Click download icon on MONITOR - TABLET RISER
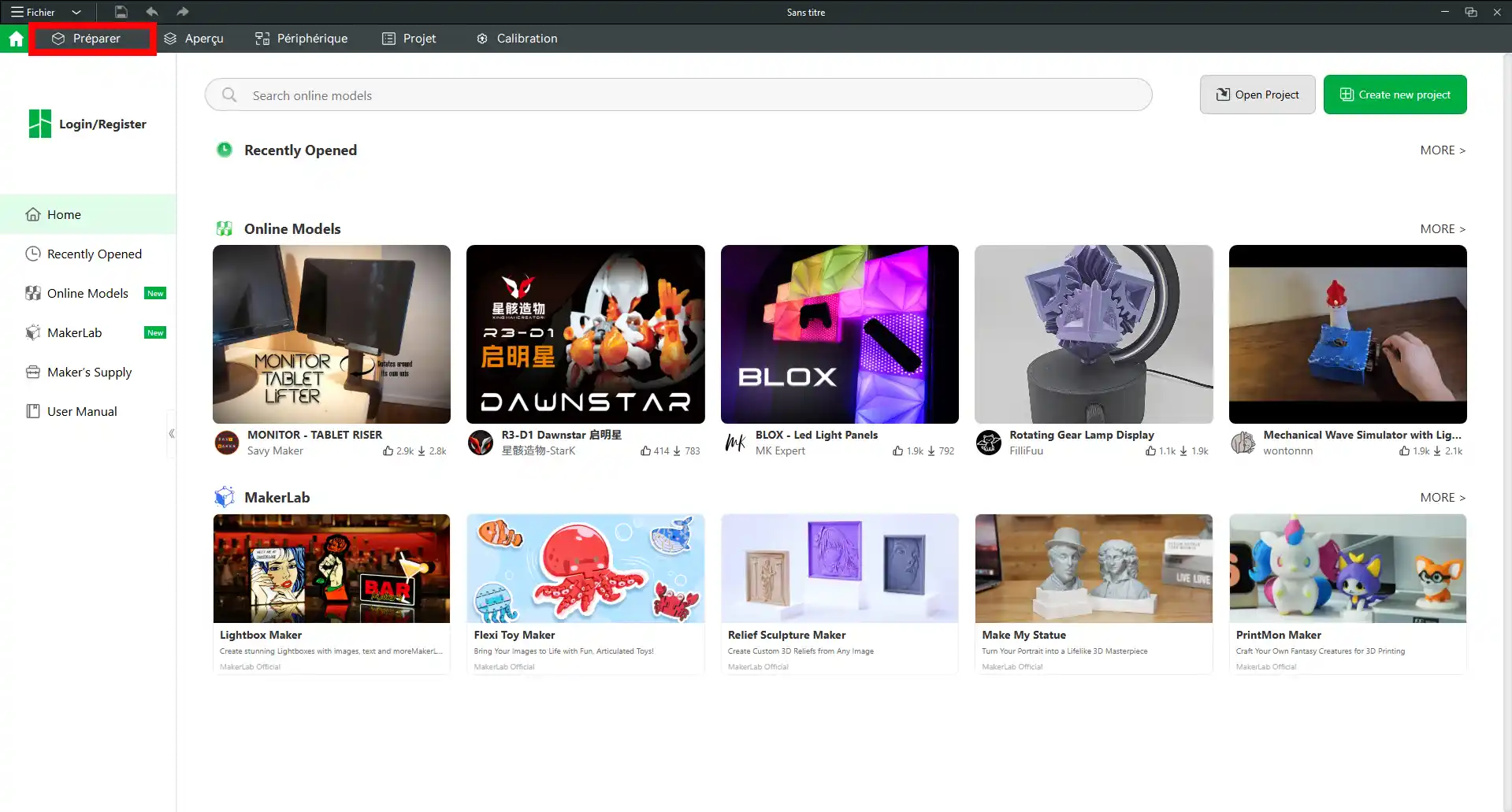 (422, 451)
